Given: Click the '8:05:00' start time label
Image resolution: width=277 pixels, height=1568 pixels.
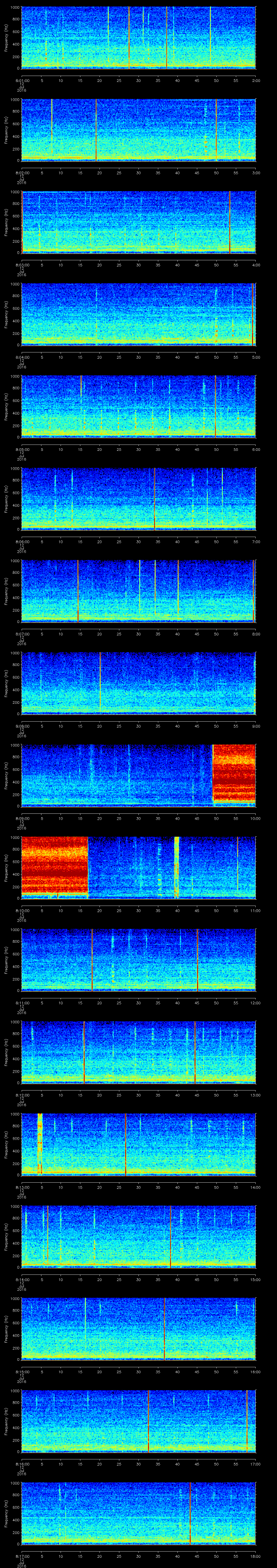Looking at the screenshot, I should [22, 449].
